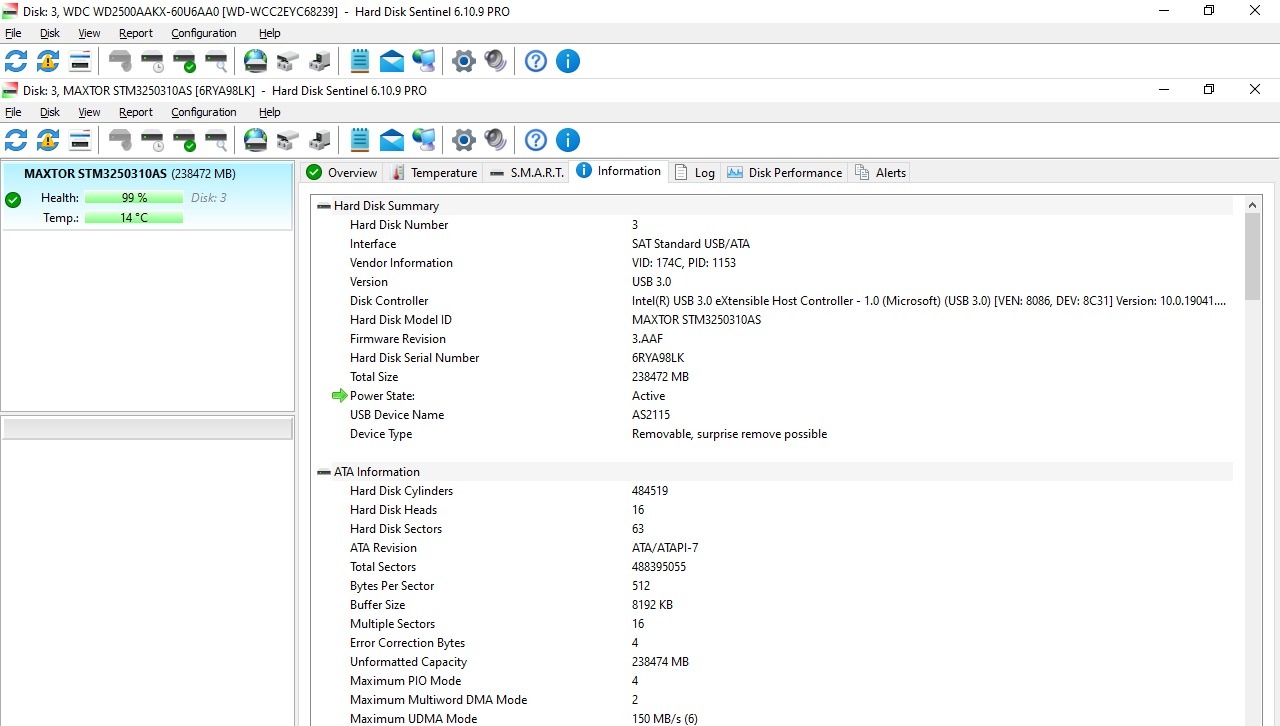Open the Report menu in the WDC window
Screen dimensions: 1280x726
click(x=136, y=33)
